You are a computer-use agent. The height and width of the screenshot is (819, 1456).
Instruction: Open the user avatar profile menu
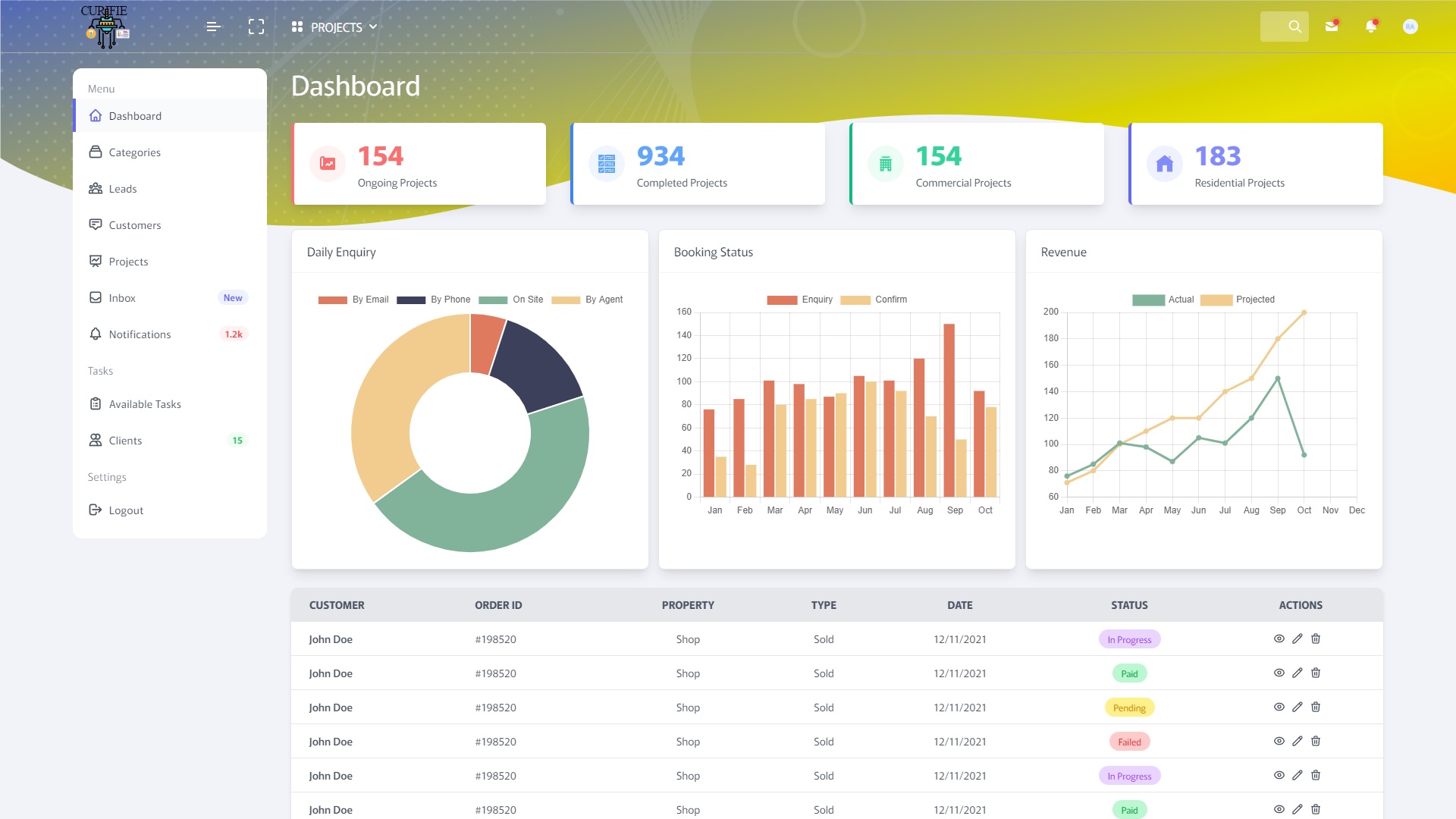1410,27
